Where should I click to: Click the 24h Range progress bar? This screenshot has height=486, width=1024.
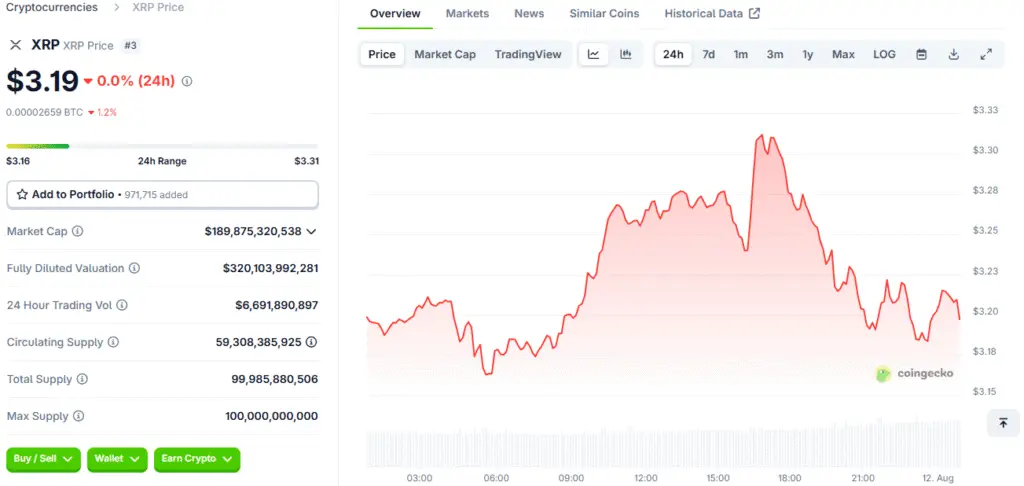click(163, 146)
